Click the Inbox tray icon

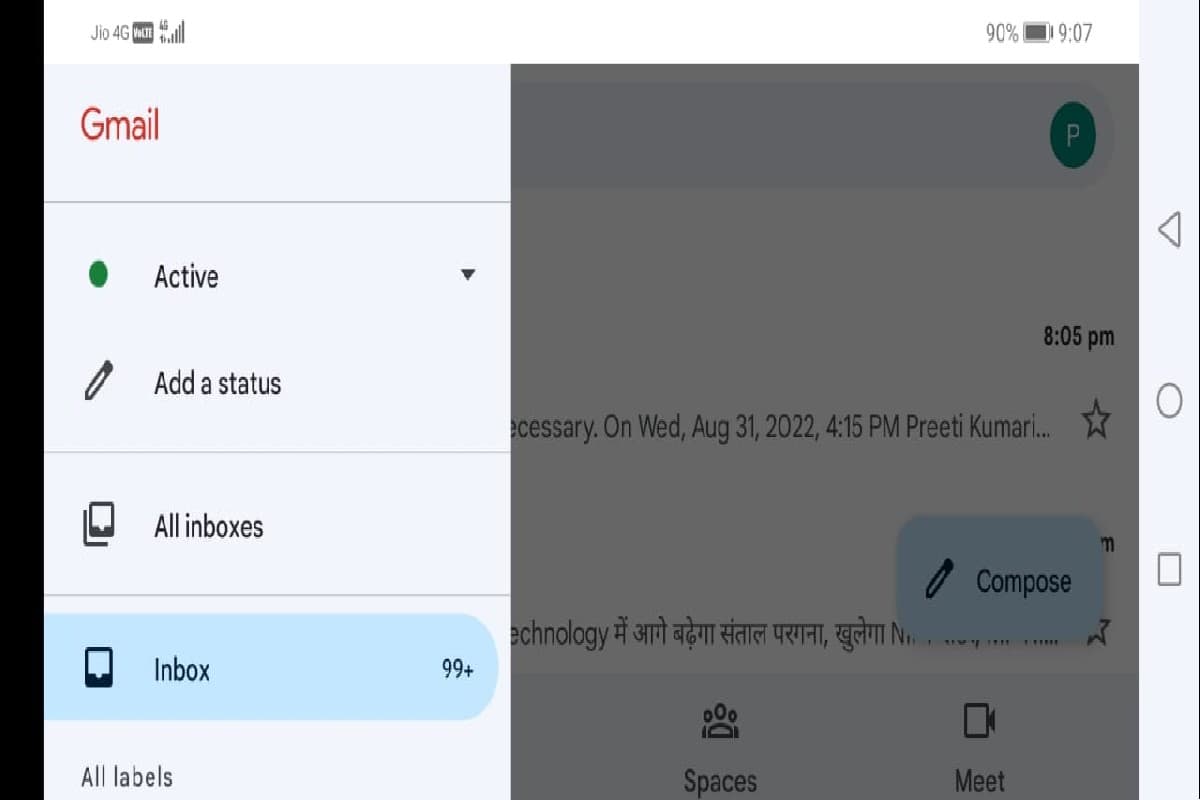pyautogui.click(x=98, y=669)
